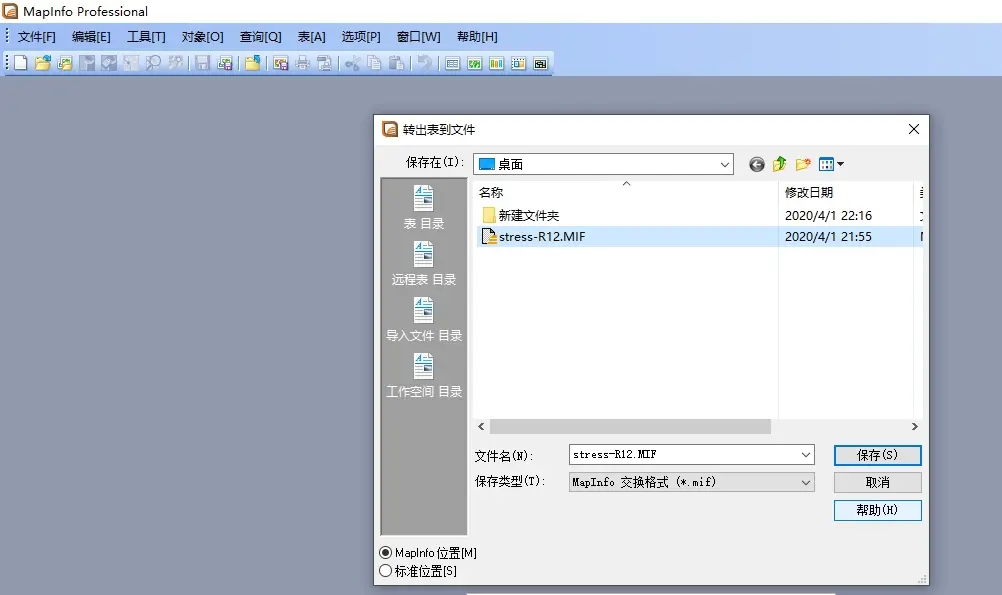Open the 编辑[E] menu
The width and height of the screenshot is (1002, 595).
91,36
